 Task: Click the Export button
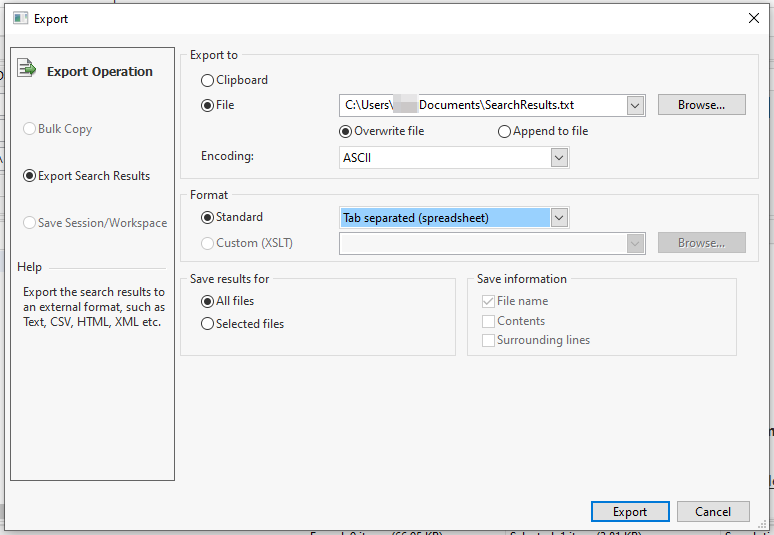pyautogui.click(x=630, y=511)
